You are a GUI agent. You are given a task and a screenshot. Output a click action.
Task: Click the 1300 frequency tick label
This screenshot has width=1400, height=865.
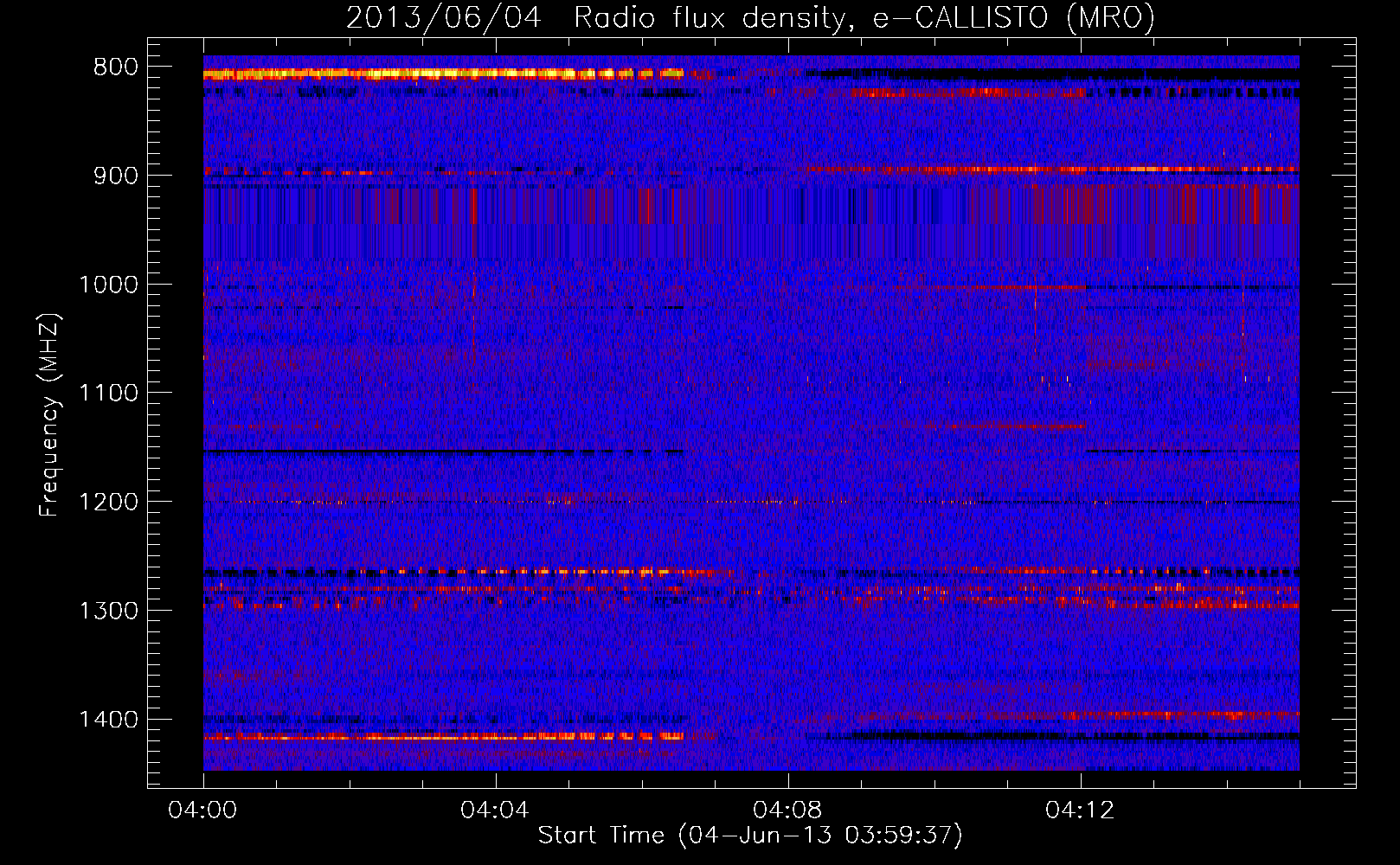[x=108, y=611]
